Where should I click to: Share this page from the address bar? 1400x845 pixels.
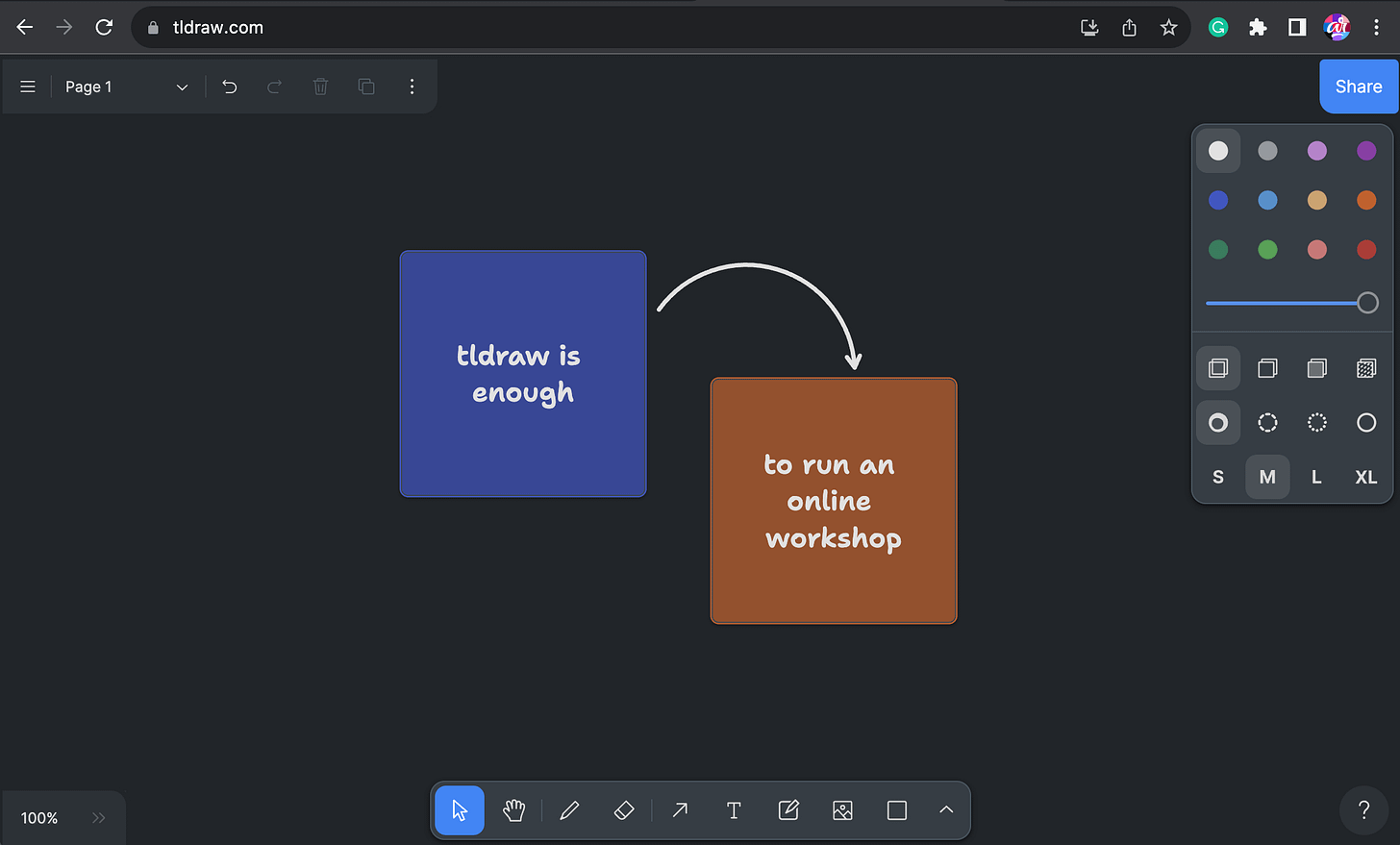(x=1129, y=27)
